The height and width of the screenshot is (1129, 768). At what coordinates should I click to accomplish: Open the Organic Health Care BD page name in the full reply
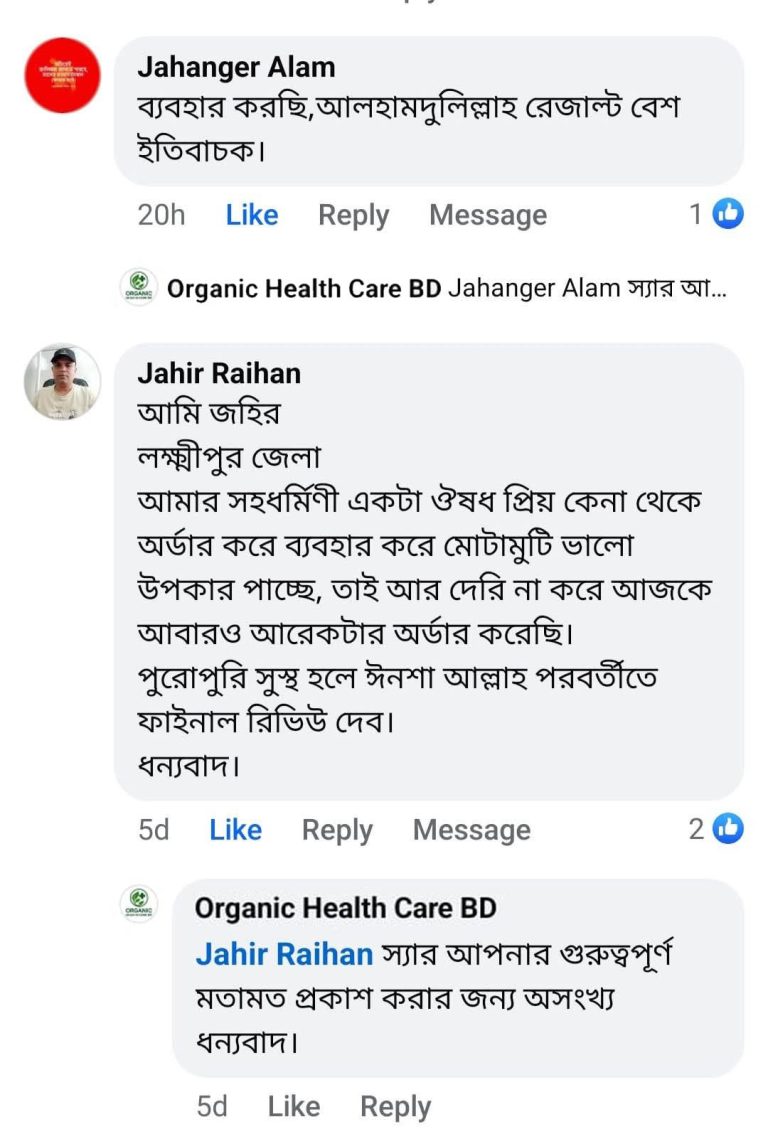(345, 907)
